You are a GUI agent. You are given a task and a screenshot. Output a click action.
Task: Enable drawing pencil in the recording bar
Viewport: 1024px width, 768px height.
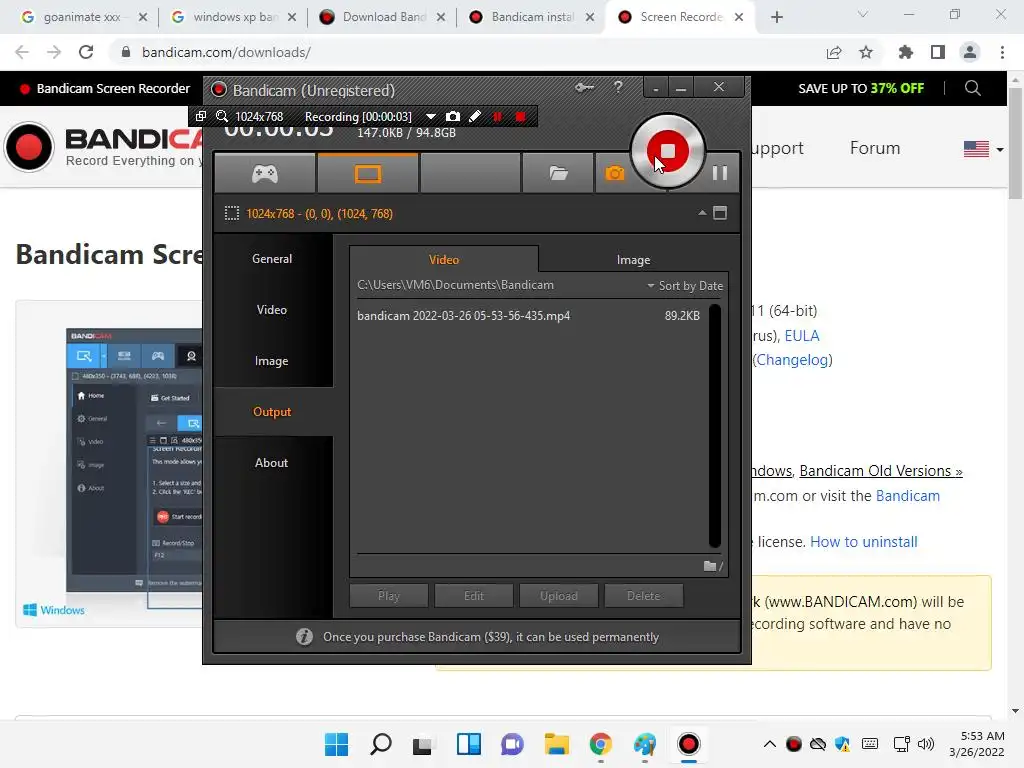475,116
